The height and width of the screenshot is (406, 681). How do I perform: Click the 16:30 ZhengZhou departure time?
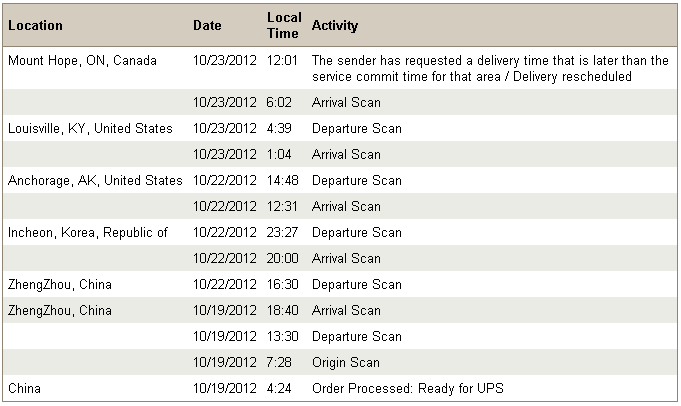(283, 285)
